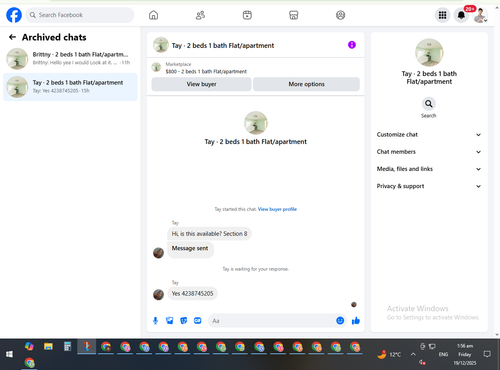The image size is (500, 370).
Task: Click message 'Hi, is this available? Section 8'
Action: pos(209,234)
